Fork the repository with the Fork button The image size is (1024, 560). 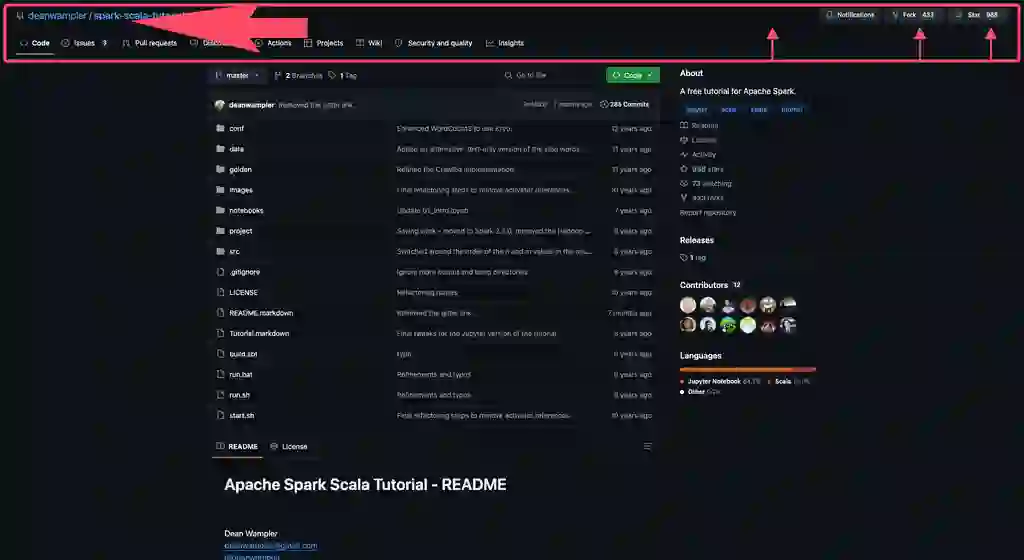click(913, 15)
